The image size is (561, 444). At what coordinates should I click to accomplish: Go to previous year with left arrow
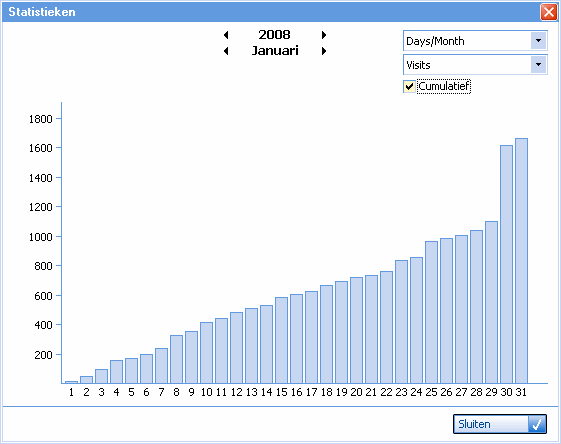coord(226,35)
